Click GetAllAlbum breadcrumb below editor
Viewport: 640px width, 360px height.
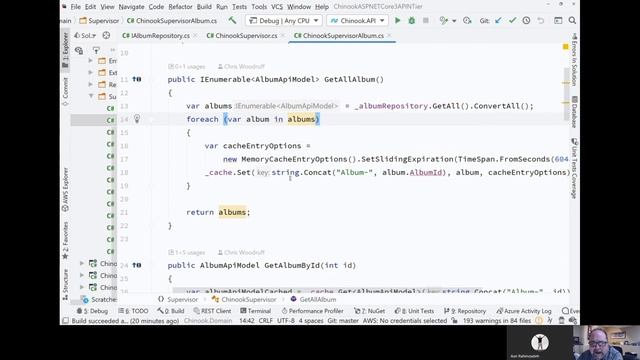(313, 299)
